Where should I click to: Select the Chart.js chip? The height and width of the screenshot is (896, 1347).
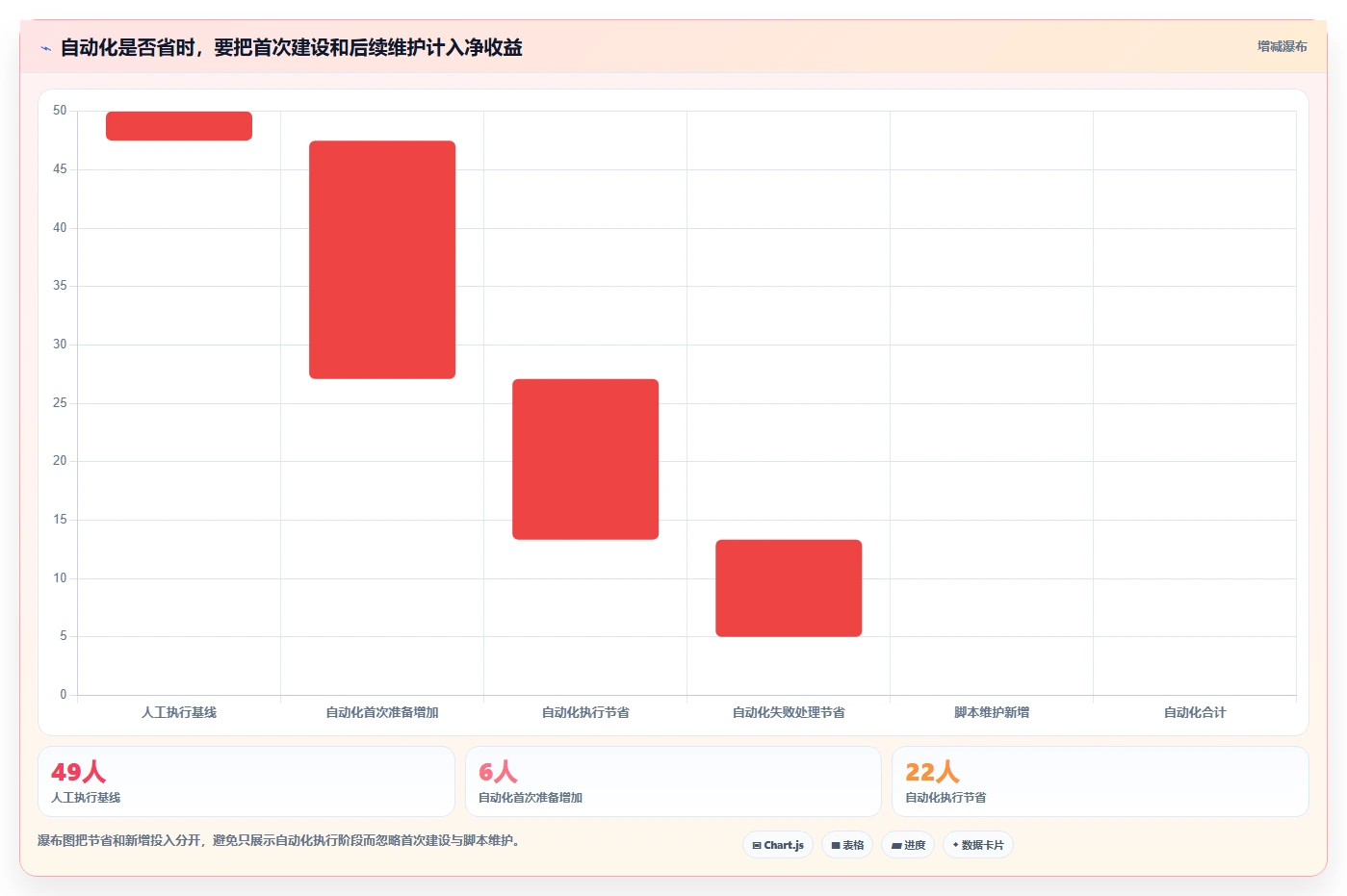pyautogui.click(x=778, y=845)
